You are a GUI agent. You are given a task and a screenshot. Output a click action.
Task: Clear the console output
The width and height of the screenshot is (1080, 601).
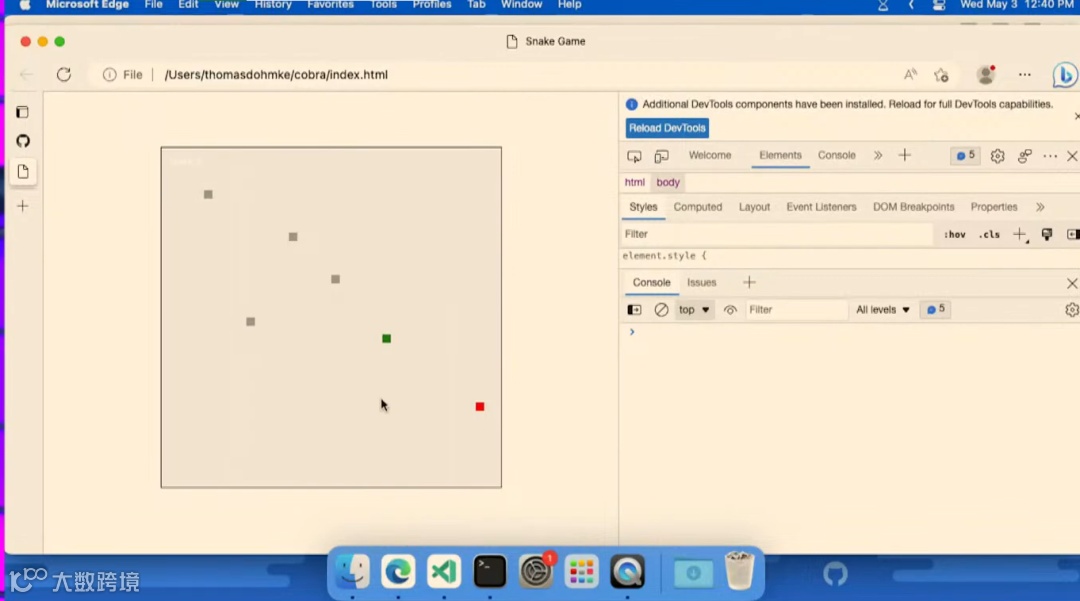pyautogui.click(x=661, y=310)
